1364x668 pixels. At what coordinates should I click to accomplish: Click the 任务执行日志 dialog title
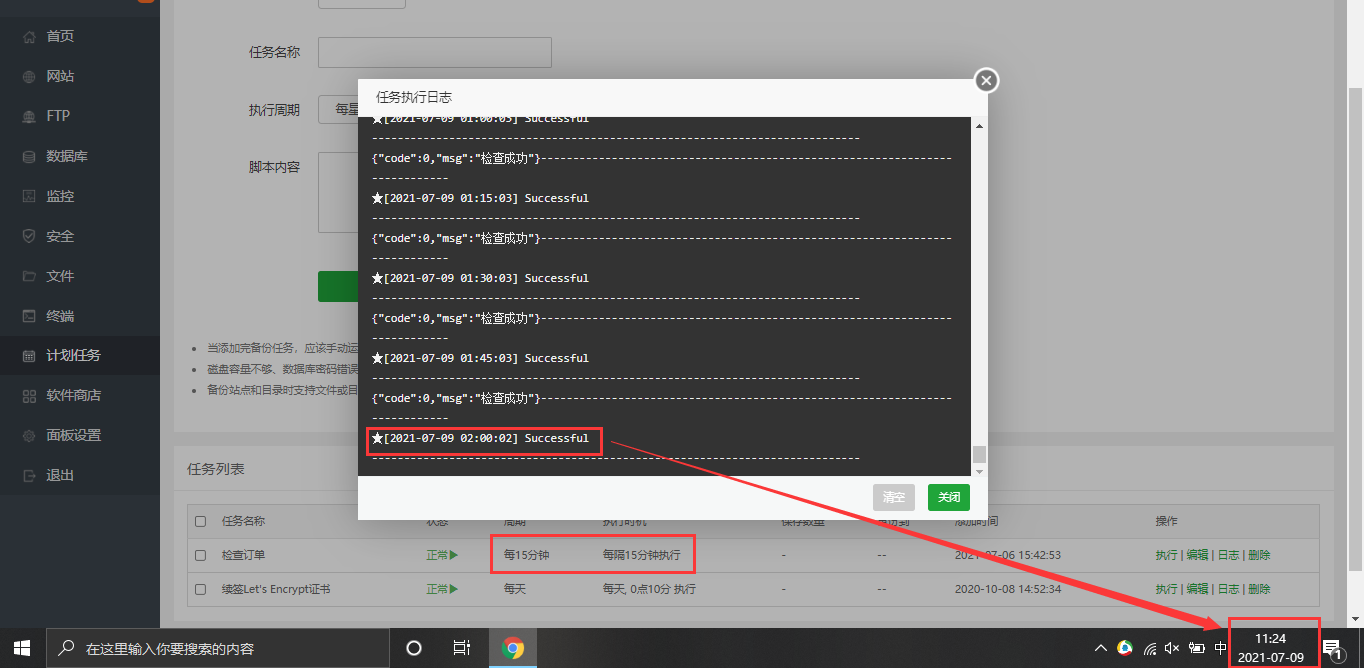pos(414,97)
